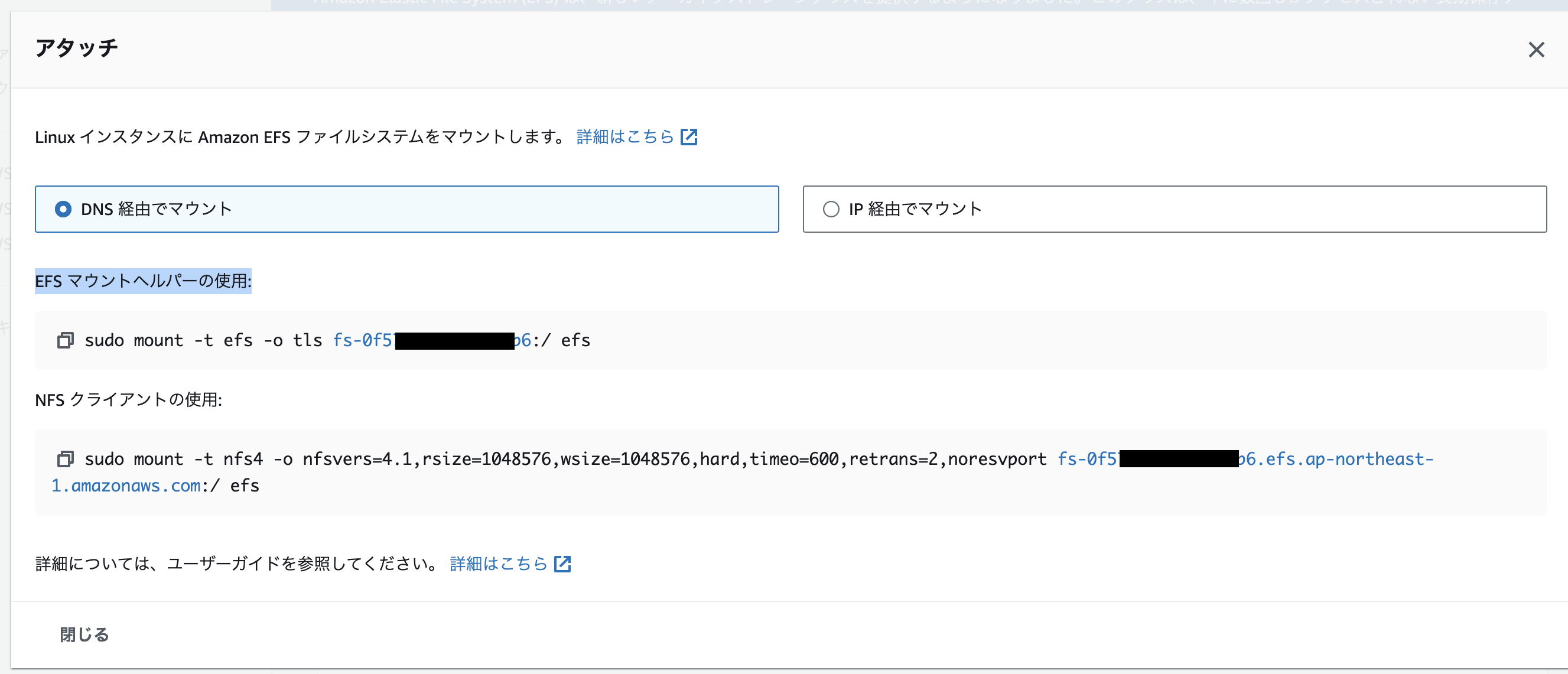The width and height of the screenshot is (1568, 674).
Task: Open the user guide 詳細はこちら link
Action: tap(499, 564)
